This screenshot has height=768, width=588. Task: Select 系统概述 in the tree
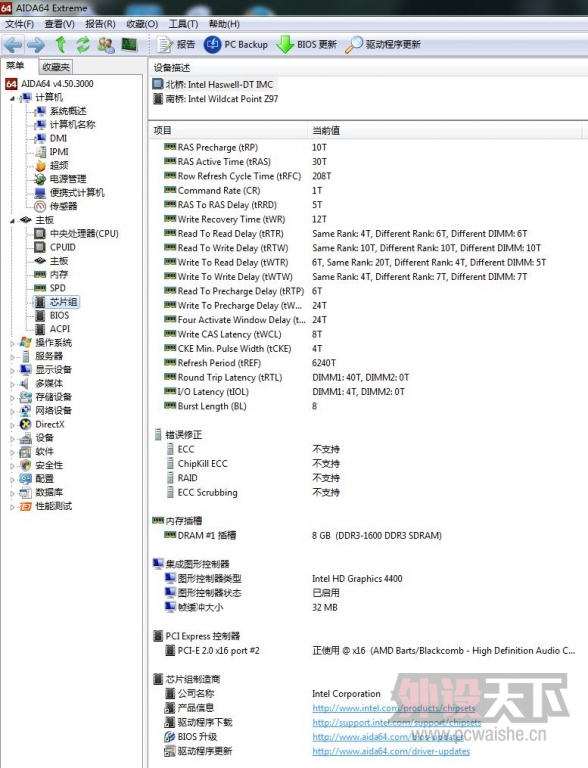pos(68,111)
